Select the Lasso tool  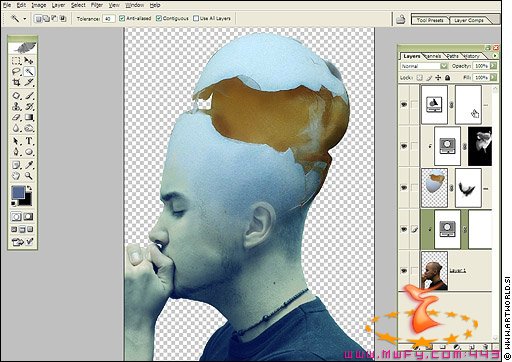click(x=16, y=71)
